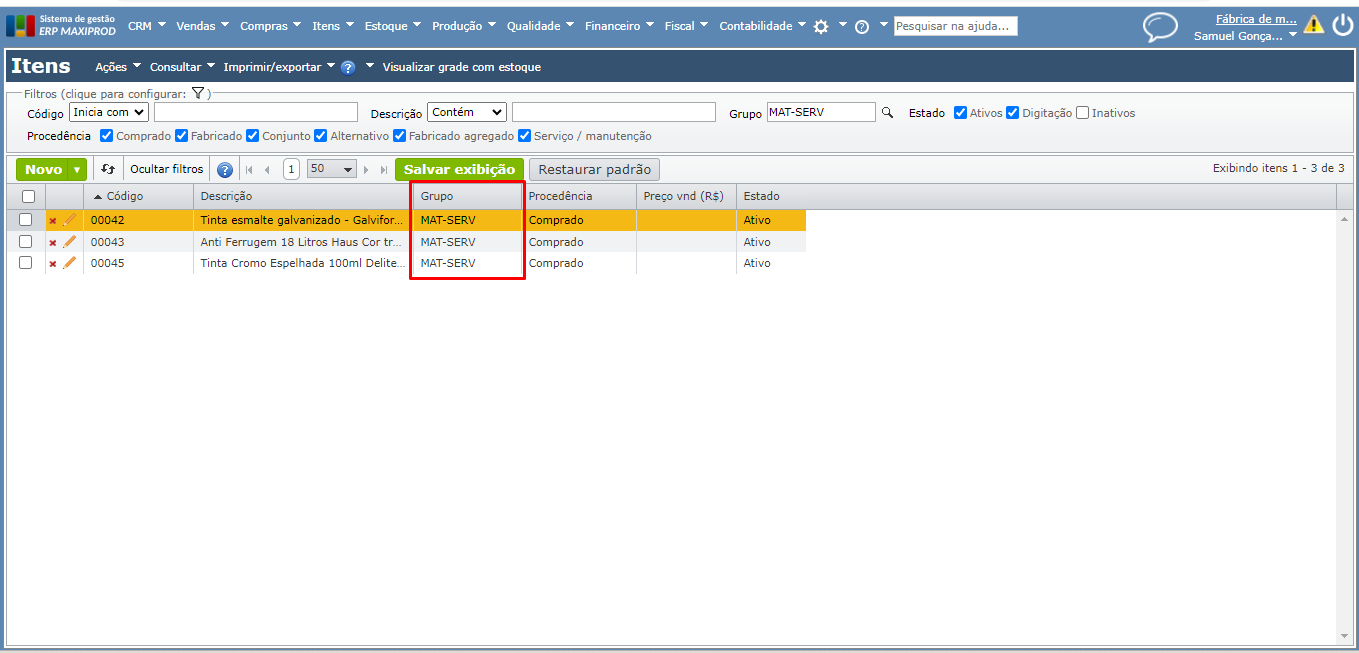Open the settings gear in top bar
The height and width of the screenshot is (653, 1359).
821,27
